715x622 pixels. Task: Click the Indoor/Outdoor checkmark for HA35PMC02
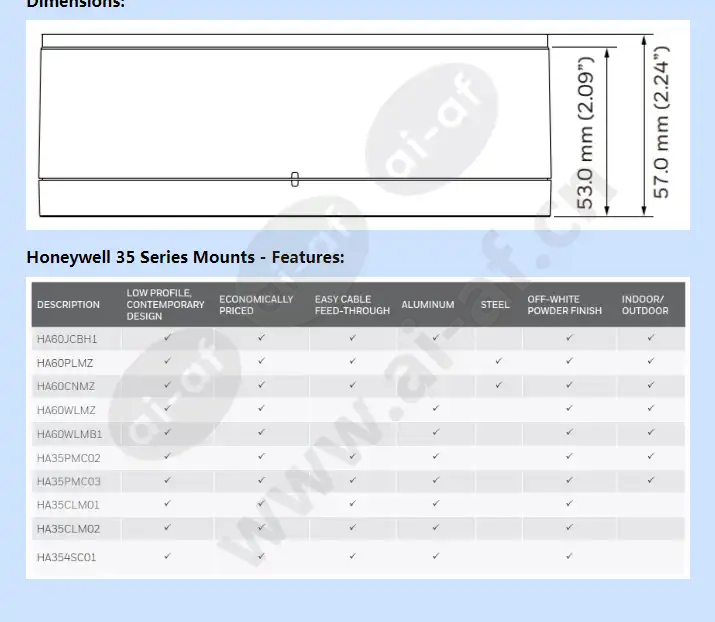tap(651, 456)
